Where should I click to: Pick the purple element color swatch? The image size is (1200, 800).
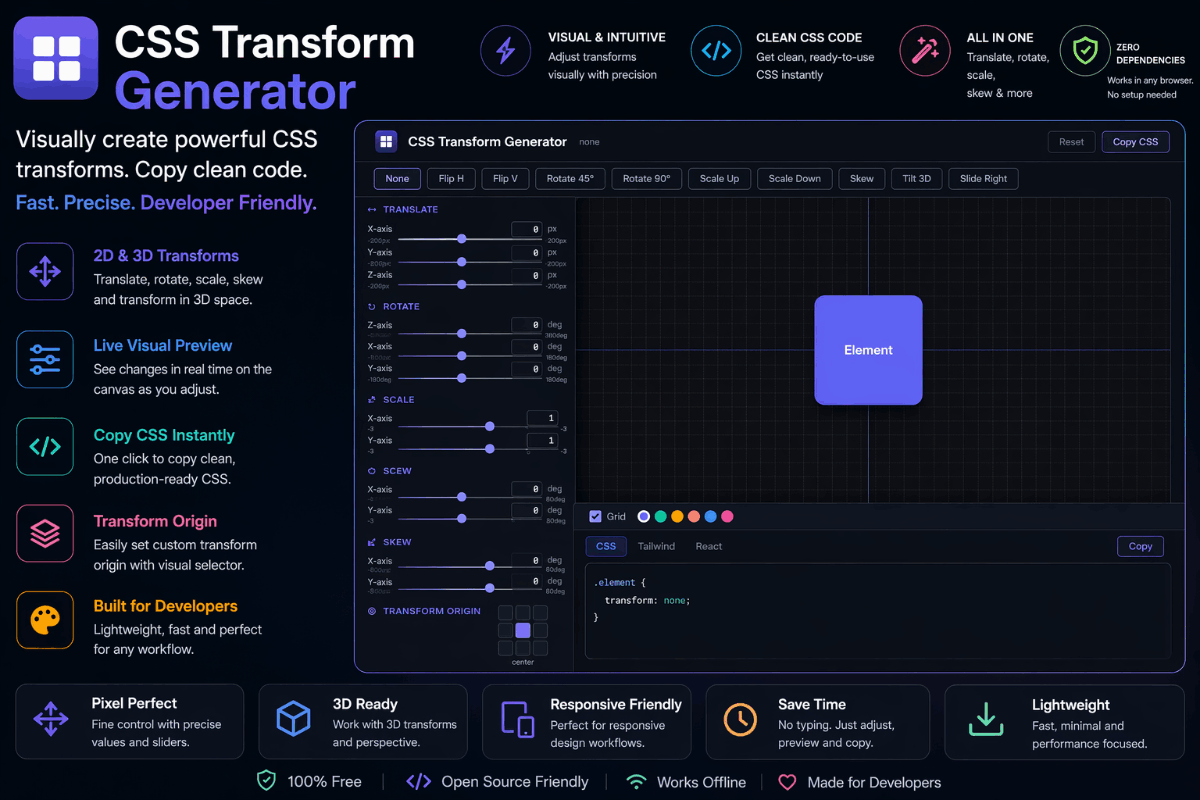(644, 516)
